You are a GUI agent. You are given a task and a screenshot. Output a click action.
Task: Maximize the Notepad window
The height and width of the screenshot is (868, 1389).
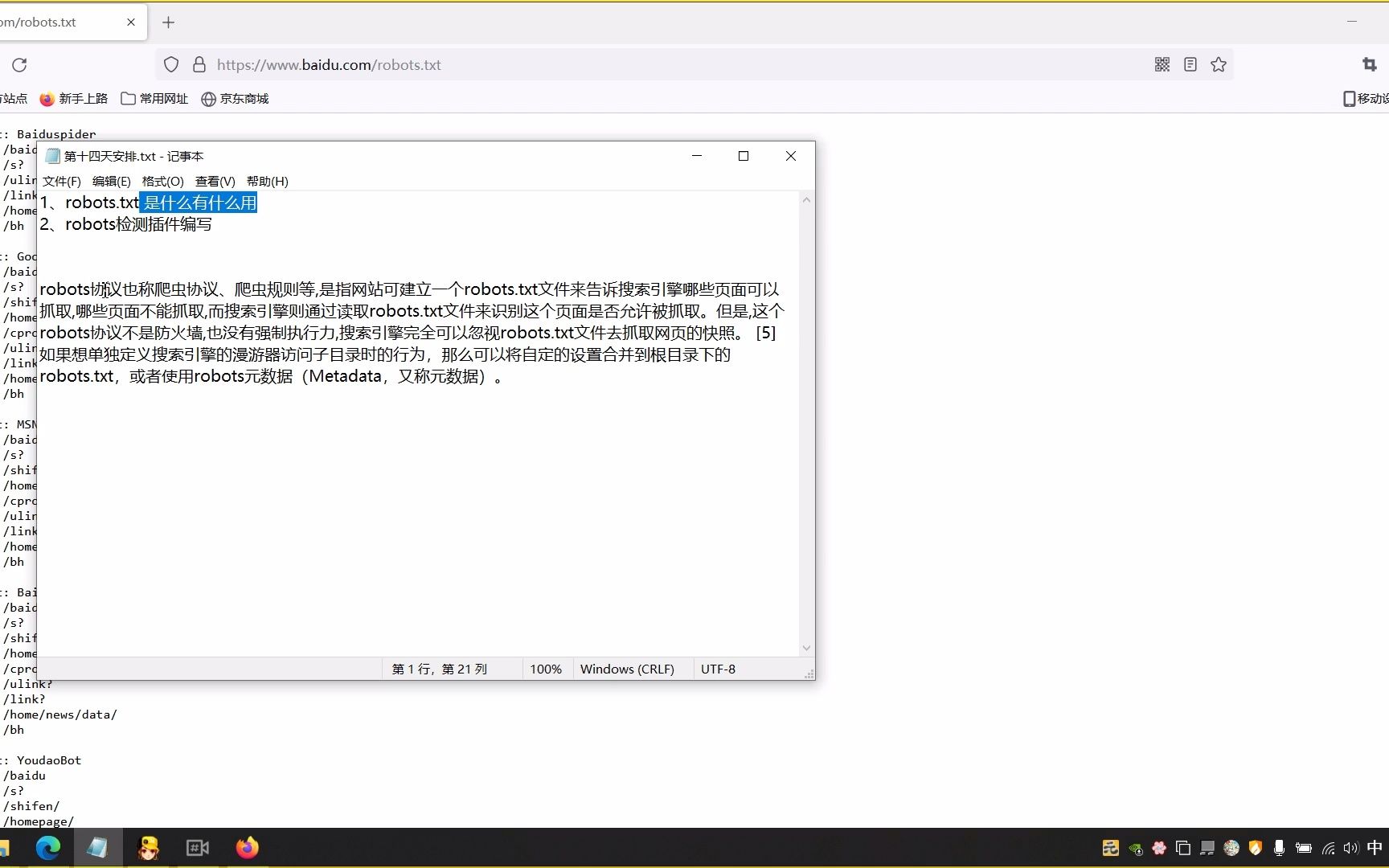click(x=743, y=156)
